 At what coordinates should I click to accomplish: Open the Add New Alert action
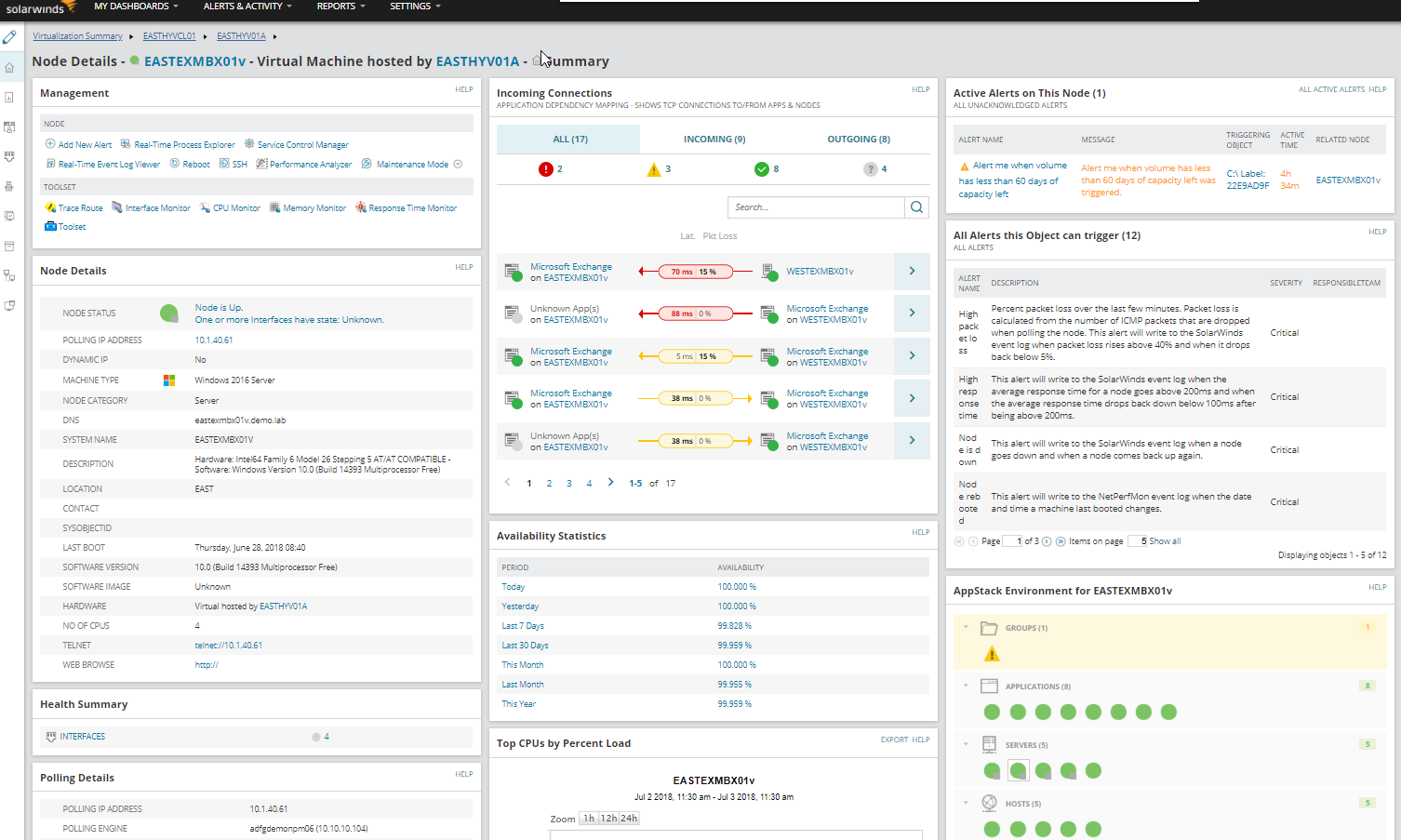(78, 144)
